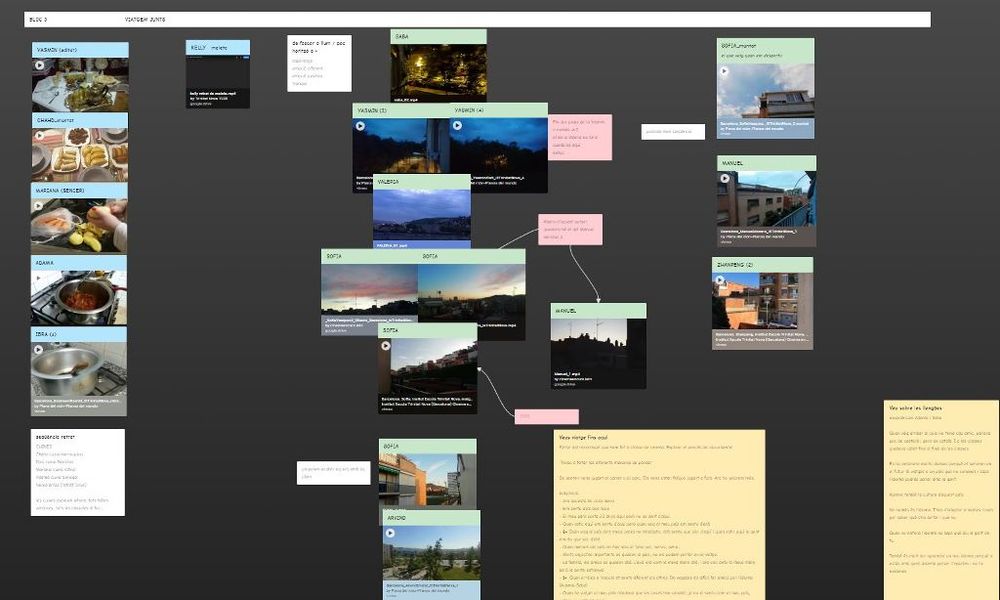Select the 'ZHANPENG (2)' card header
This screenshot has width=1000, height=600.
point(763,265)
